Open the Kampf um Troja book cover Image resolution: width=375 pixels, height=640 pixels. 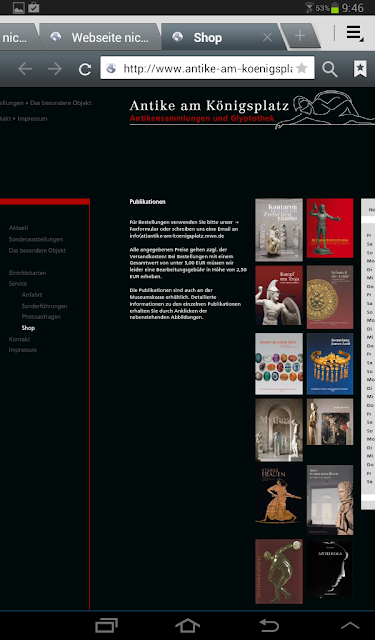pos(279,296)
